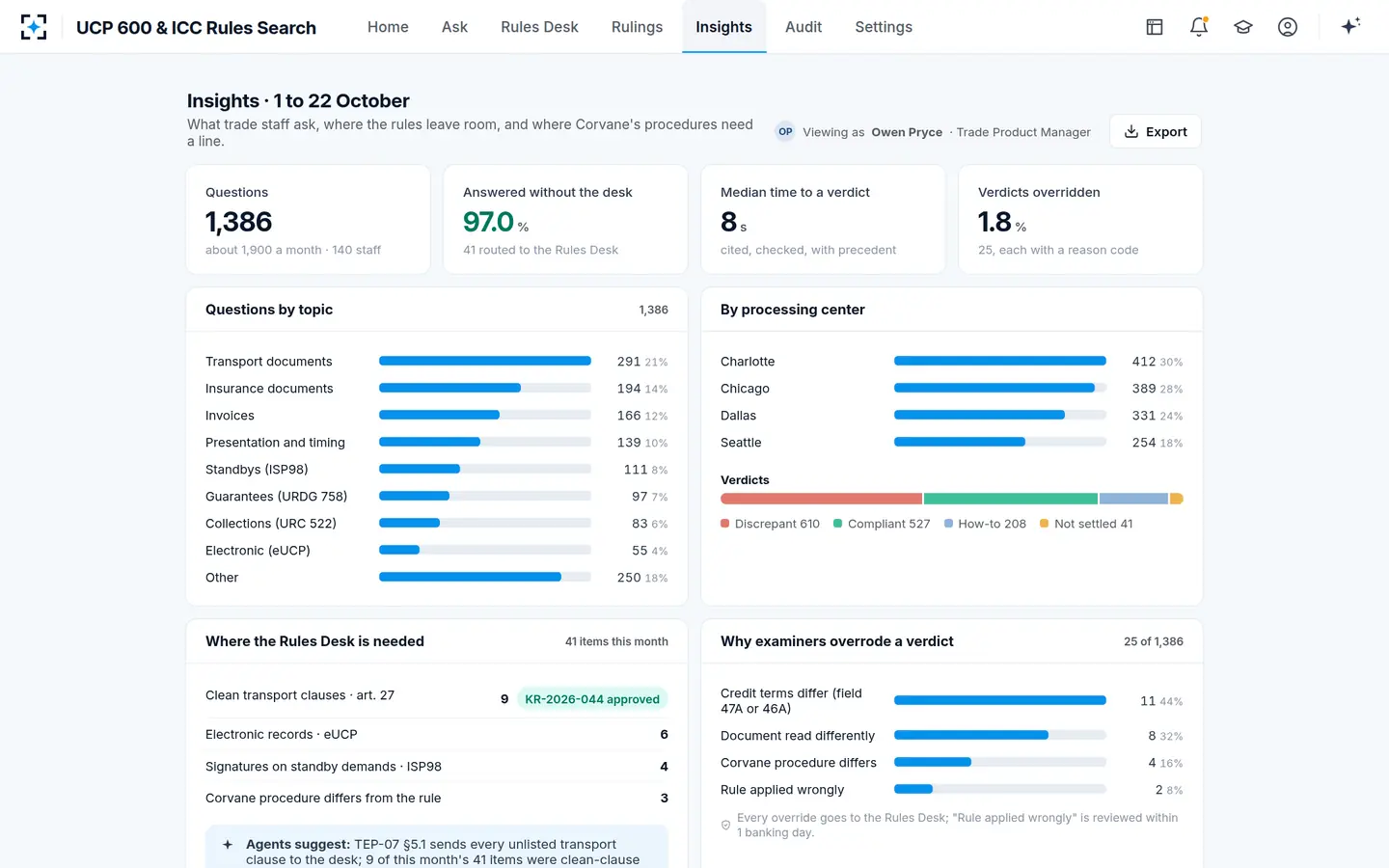Export the insights report
Screen dimensions: 1389x868
coord(1156,132)
